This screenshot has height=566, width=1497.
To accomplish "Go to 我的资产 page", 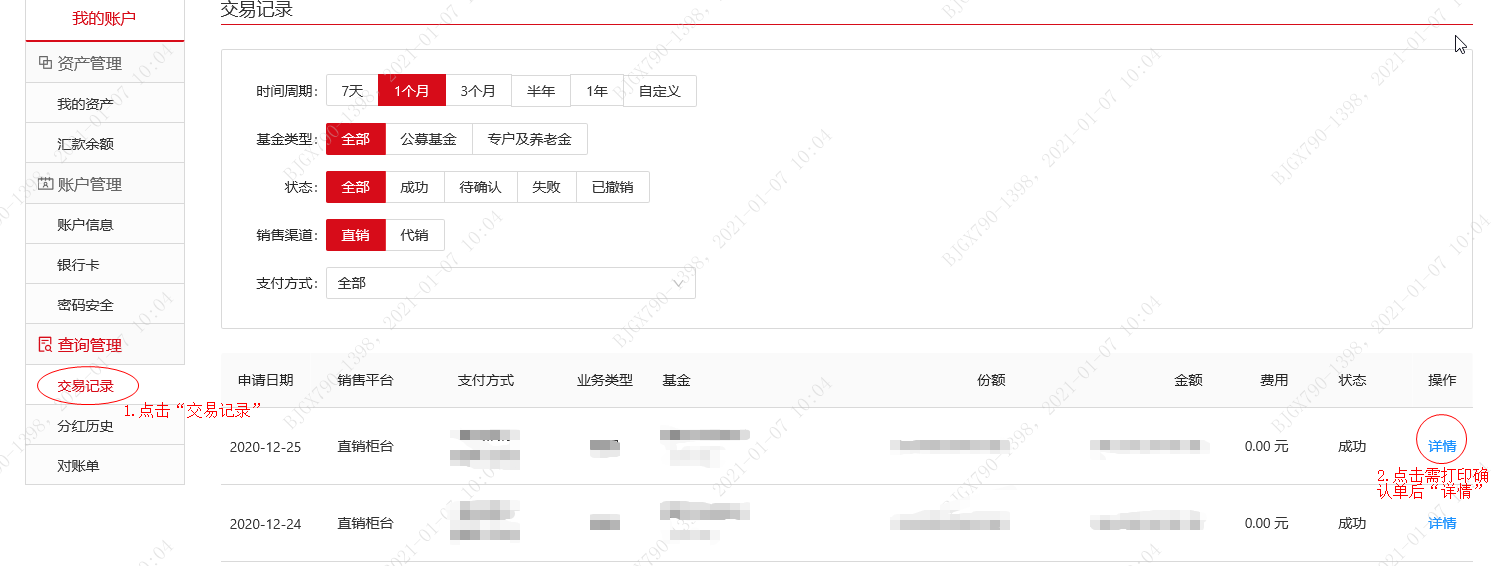I will tap(86, 104).
